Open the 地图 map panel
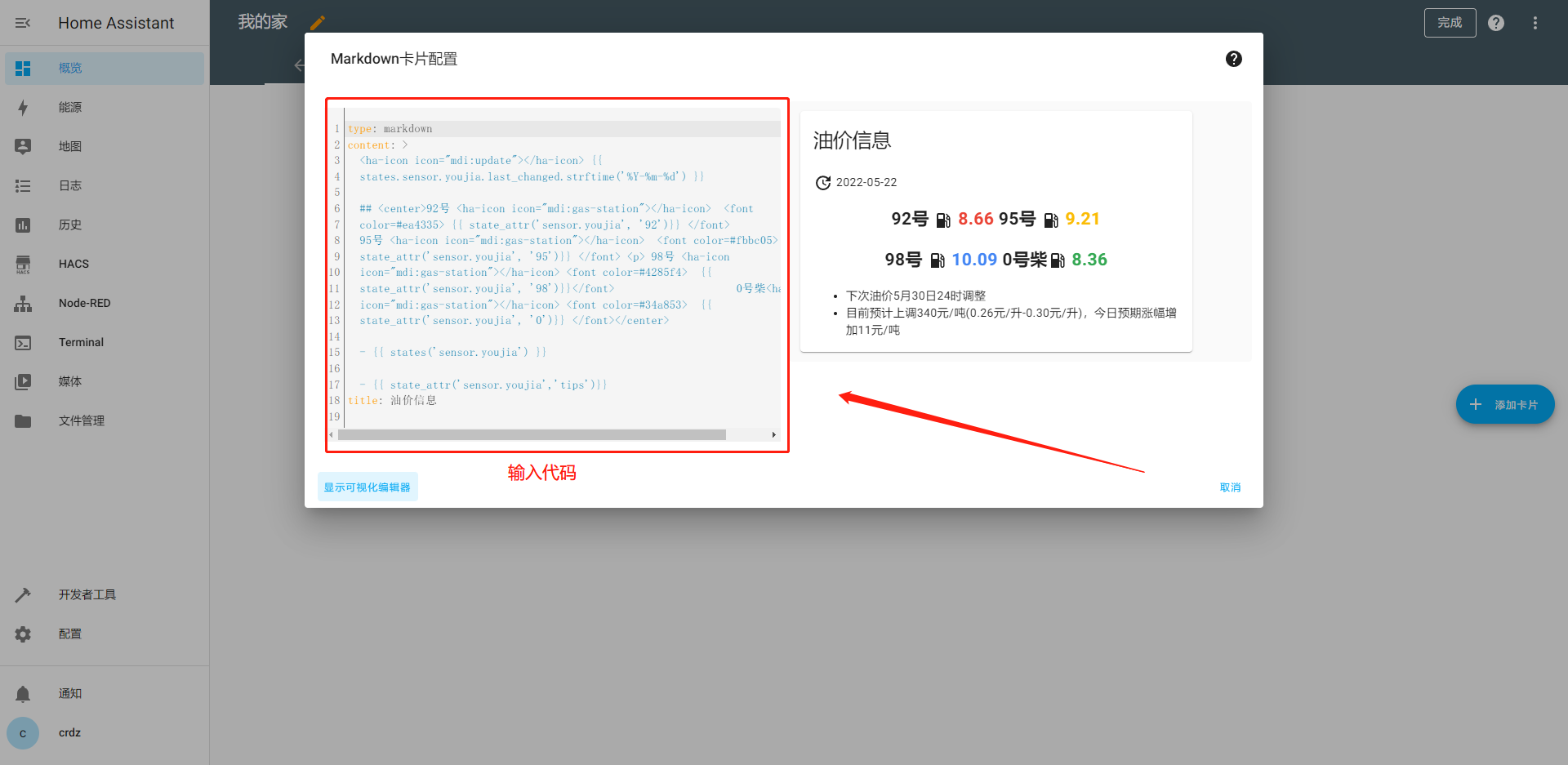This screenshot has height=765, width=1568. point(70,147)
